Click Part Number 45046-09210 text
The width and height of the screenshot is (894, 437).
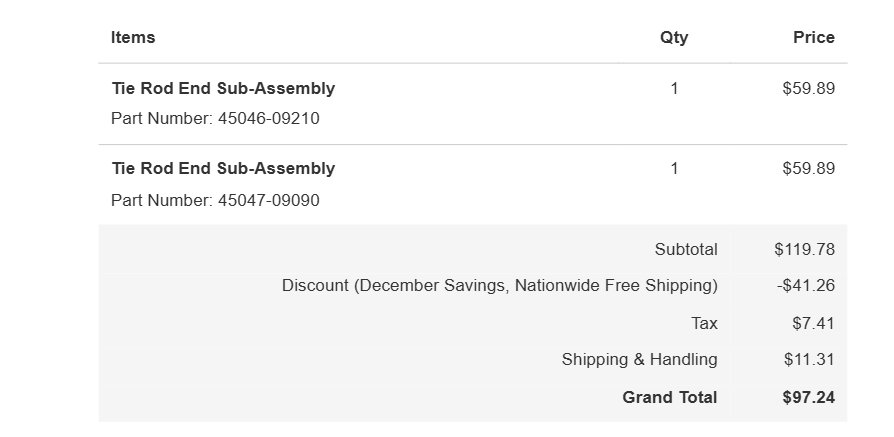[x=215, y=119]
